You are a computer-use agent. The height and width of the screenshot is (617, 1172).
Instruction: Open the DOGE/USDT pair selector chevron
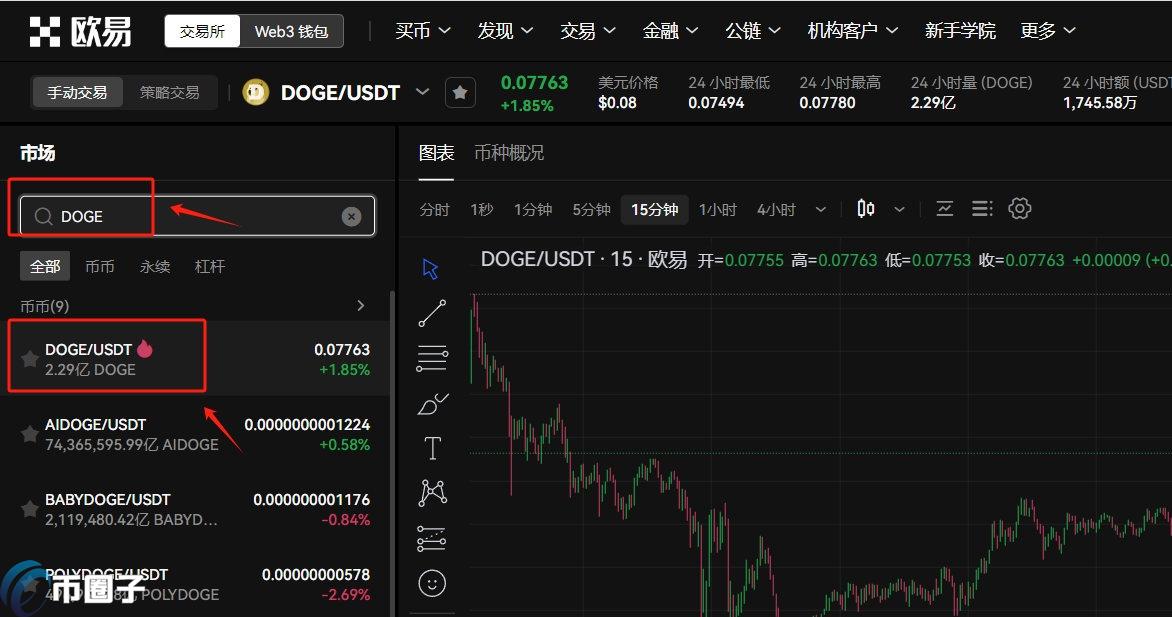(x=422, y=92)
